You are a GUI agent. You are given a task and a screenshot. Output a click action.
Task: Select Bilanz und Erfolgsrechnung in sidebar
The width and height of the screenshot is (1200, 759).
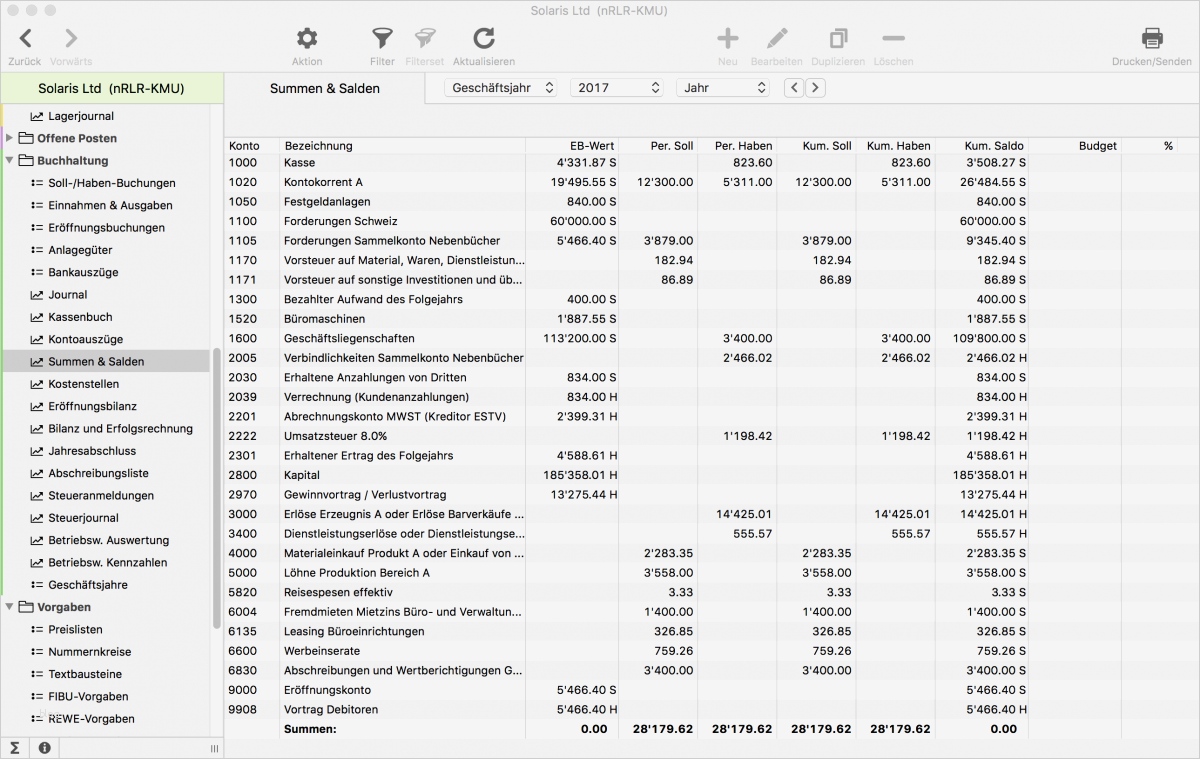tap(120, 429)
